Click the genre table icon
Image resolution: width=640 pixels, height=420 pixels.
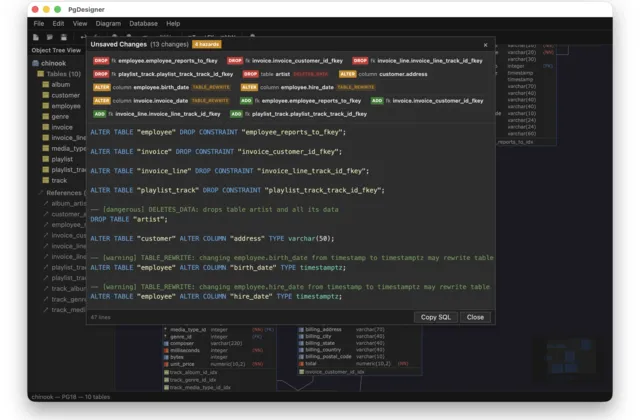[x=46, y=116]
